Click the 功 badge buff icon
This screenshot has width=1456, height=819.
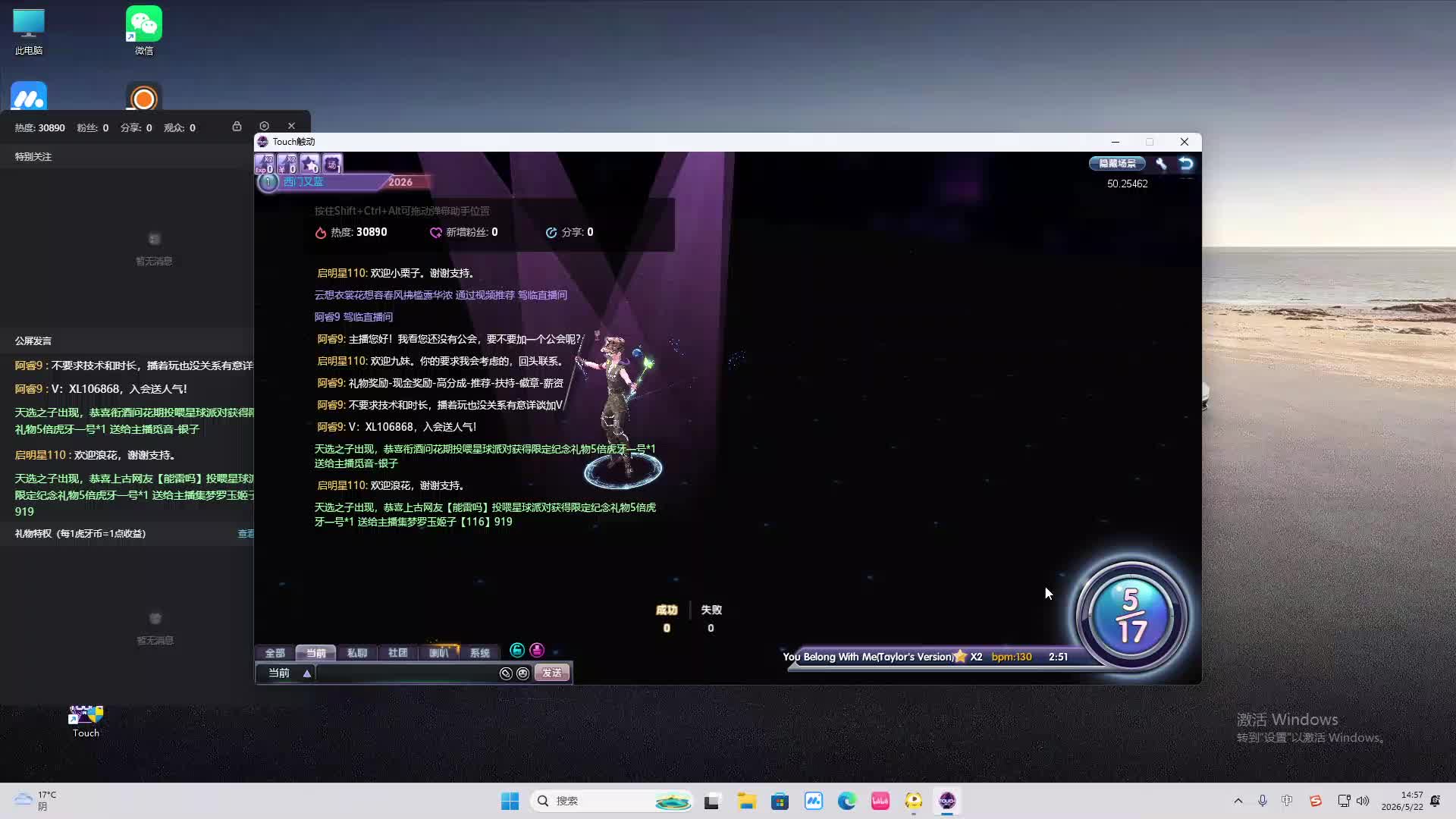[332, 163]
